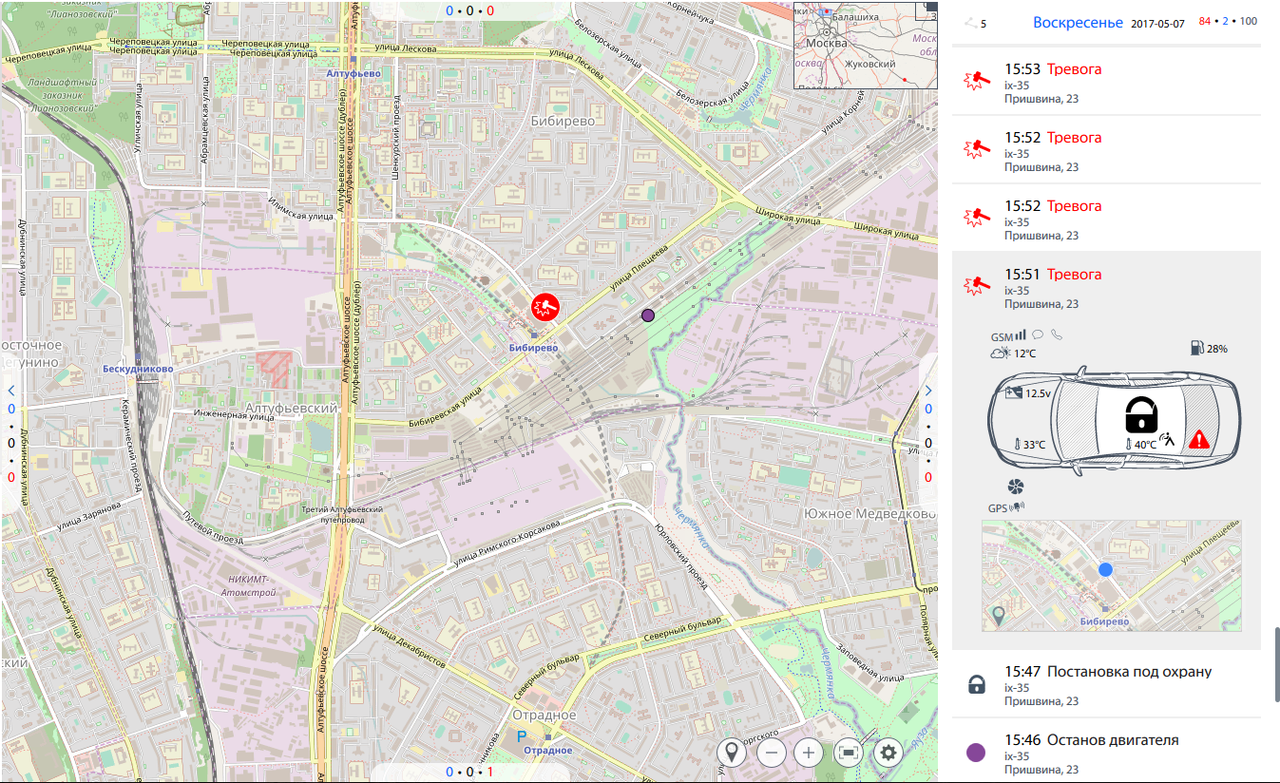Go to previous day with the left arrow
1280x783 pixels.
pyautogui.click(x=11, y=390)
